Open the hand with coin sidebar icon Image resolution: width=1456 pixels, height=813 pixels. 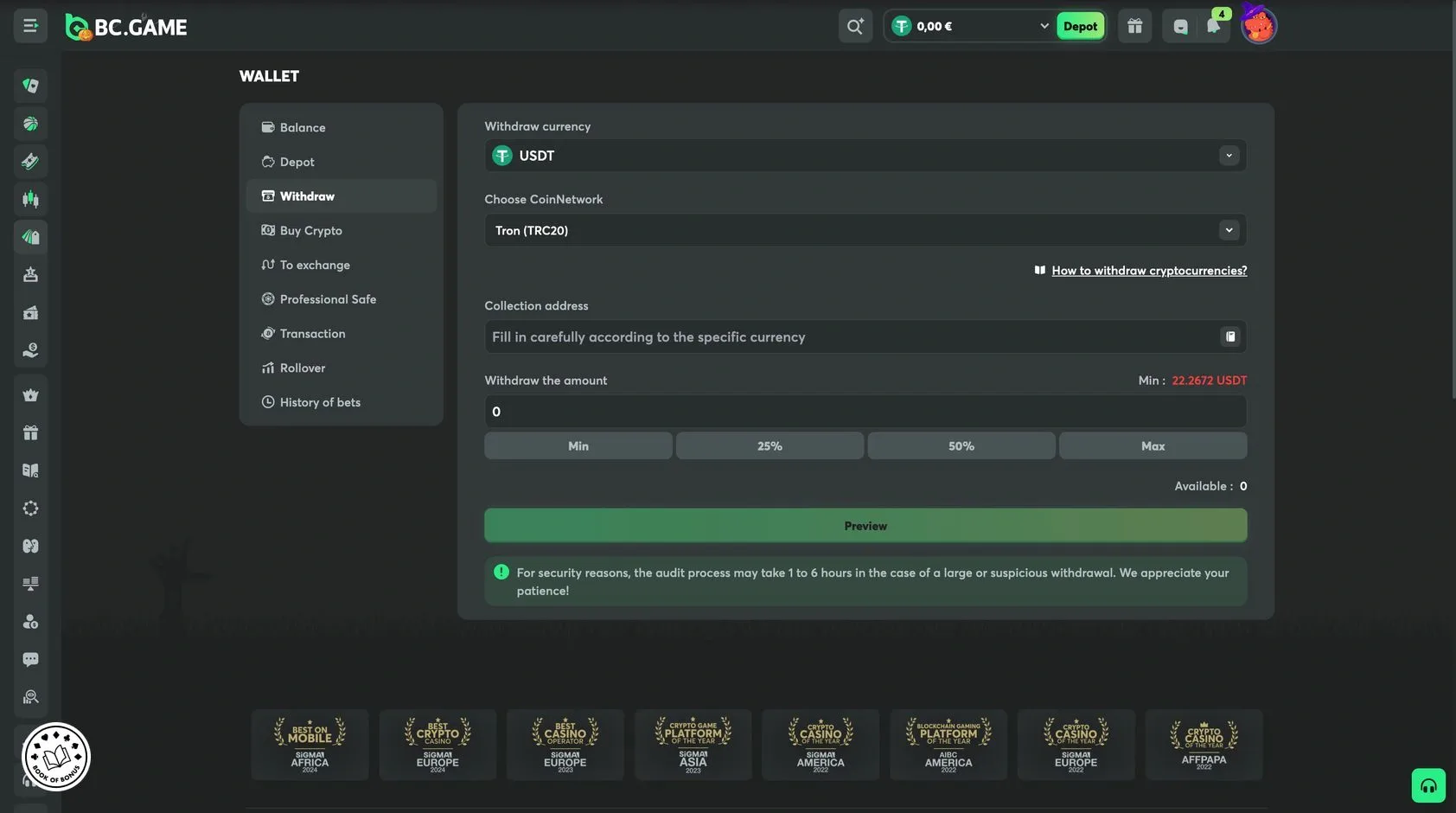coord(30,350)
